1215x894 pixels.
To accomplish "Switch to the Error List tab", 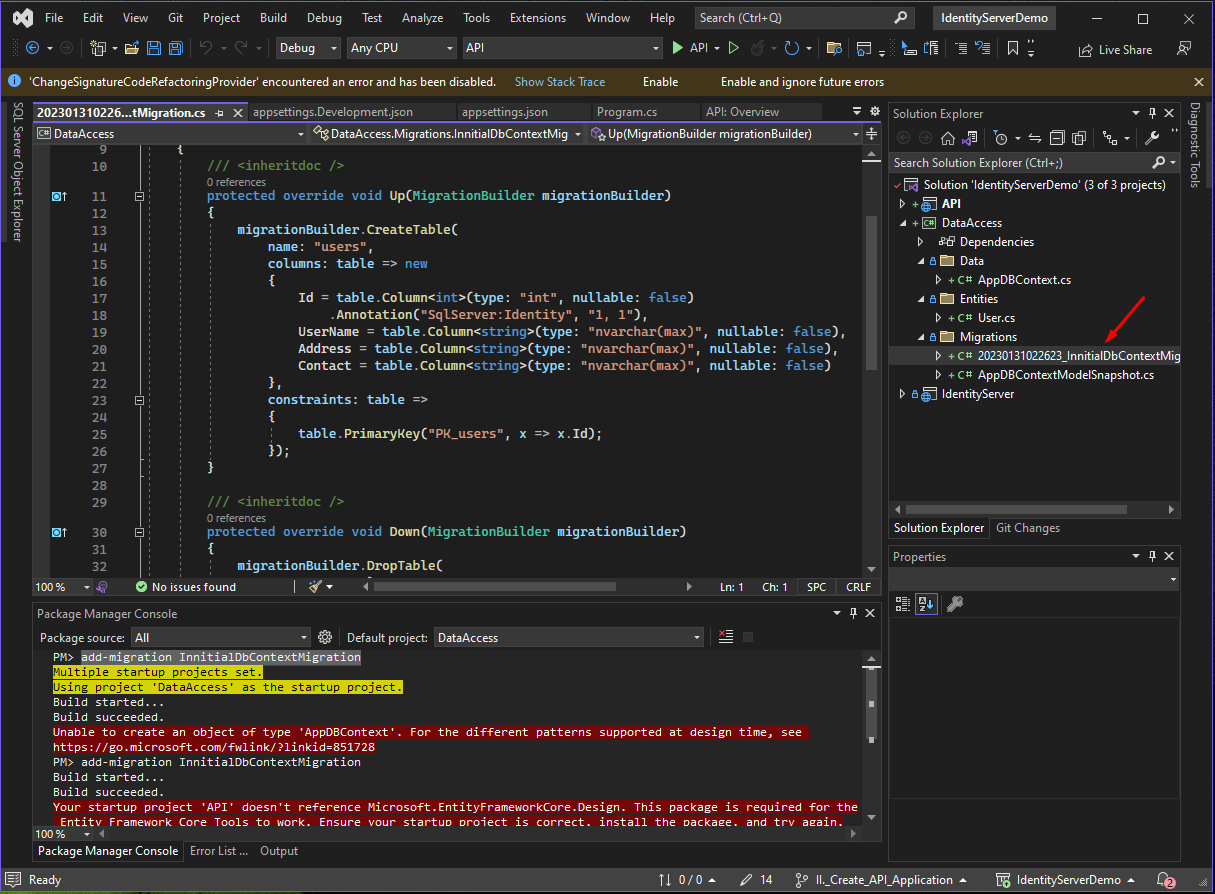I will [x=219, y=851].
